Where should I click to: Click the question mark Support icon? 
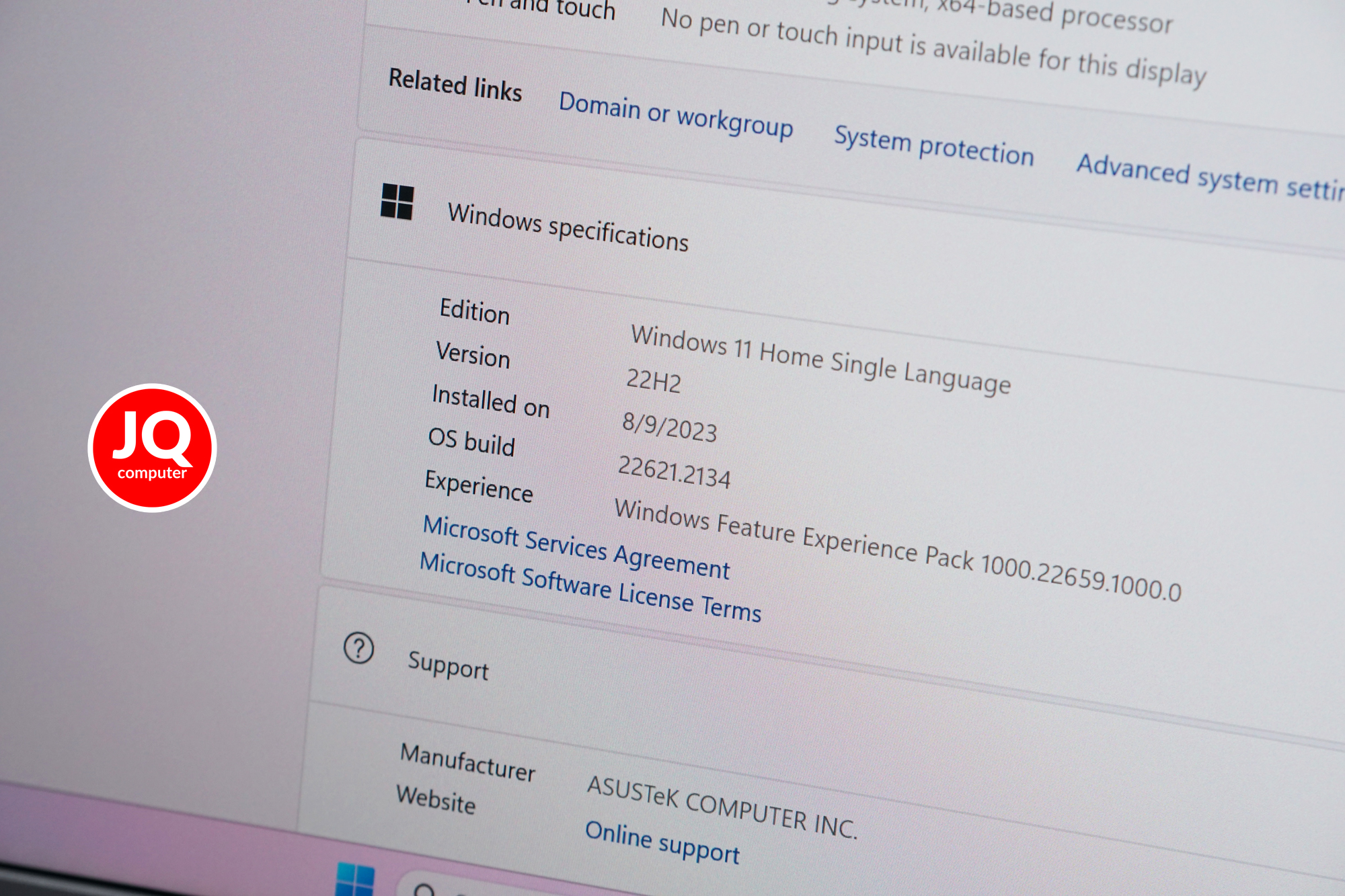coord(358,649)
